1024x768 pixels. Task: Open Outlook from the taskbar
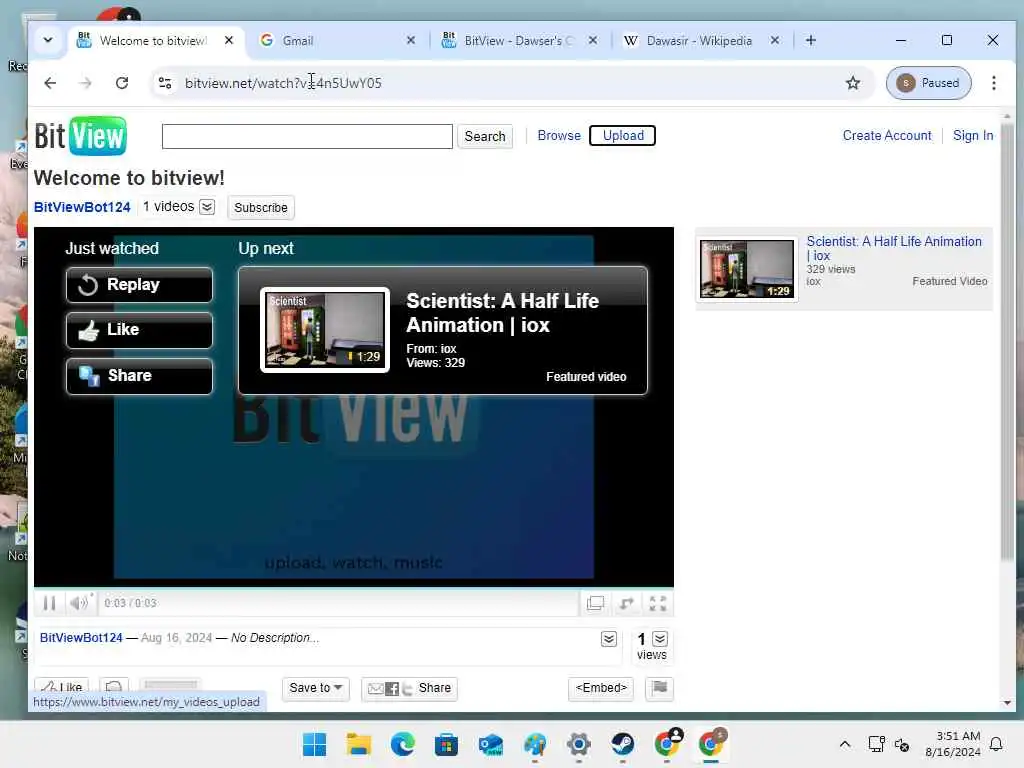(x=490, y=744)
